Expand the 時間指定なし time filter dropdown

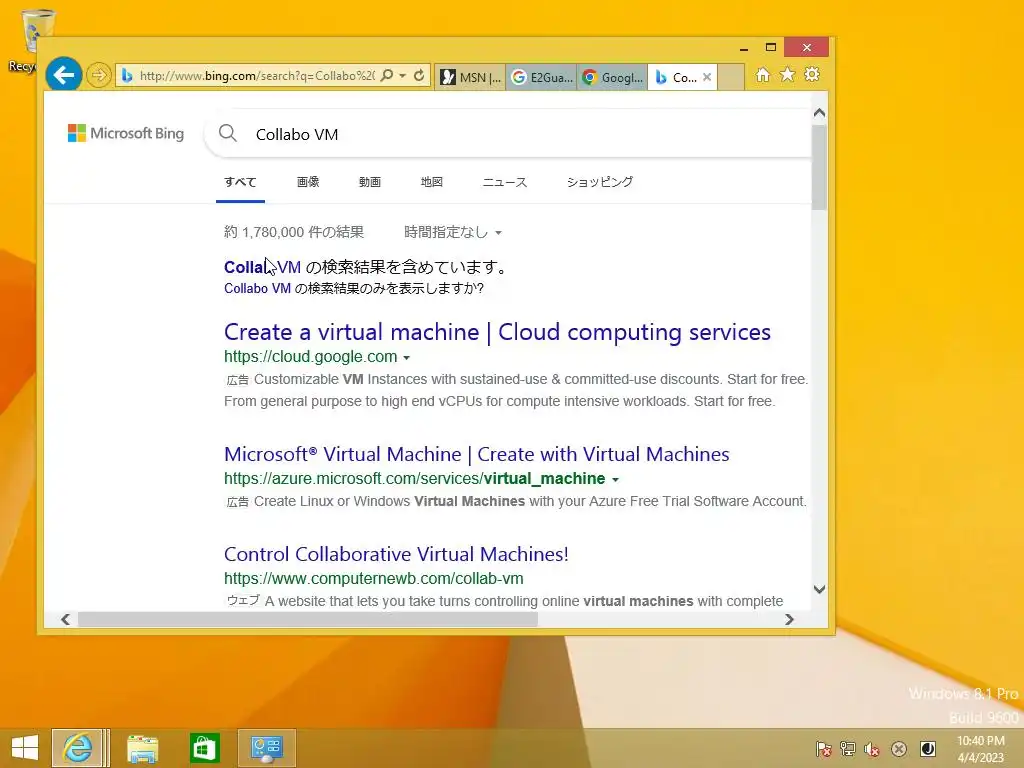click(453, 232)
